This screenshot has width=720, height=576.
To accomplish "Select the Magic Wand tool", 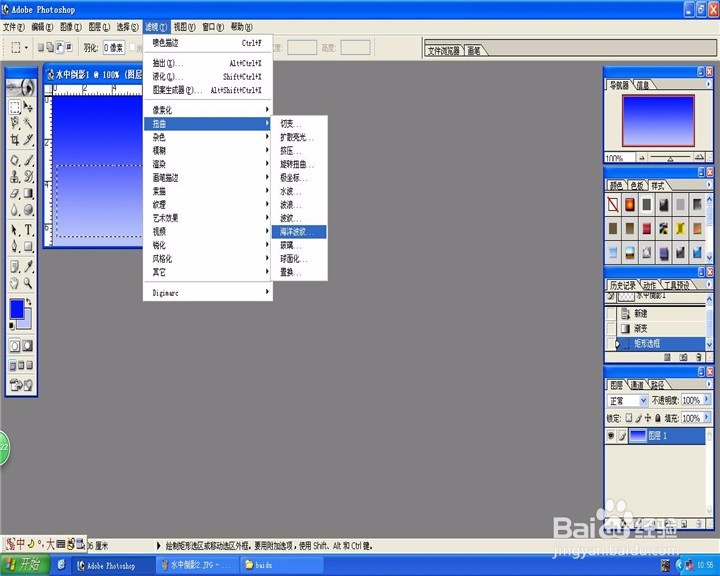I will coord(28,123).
